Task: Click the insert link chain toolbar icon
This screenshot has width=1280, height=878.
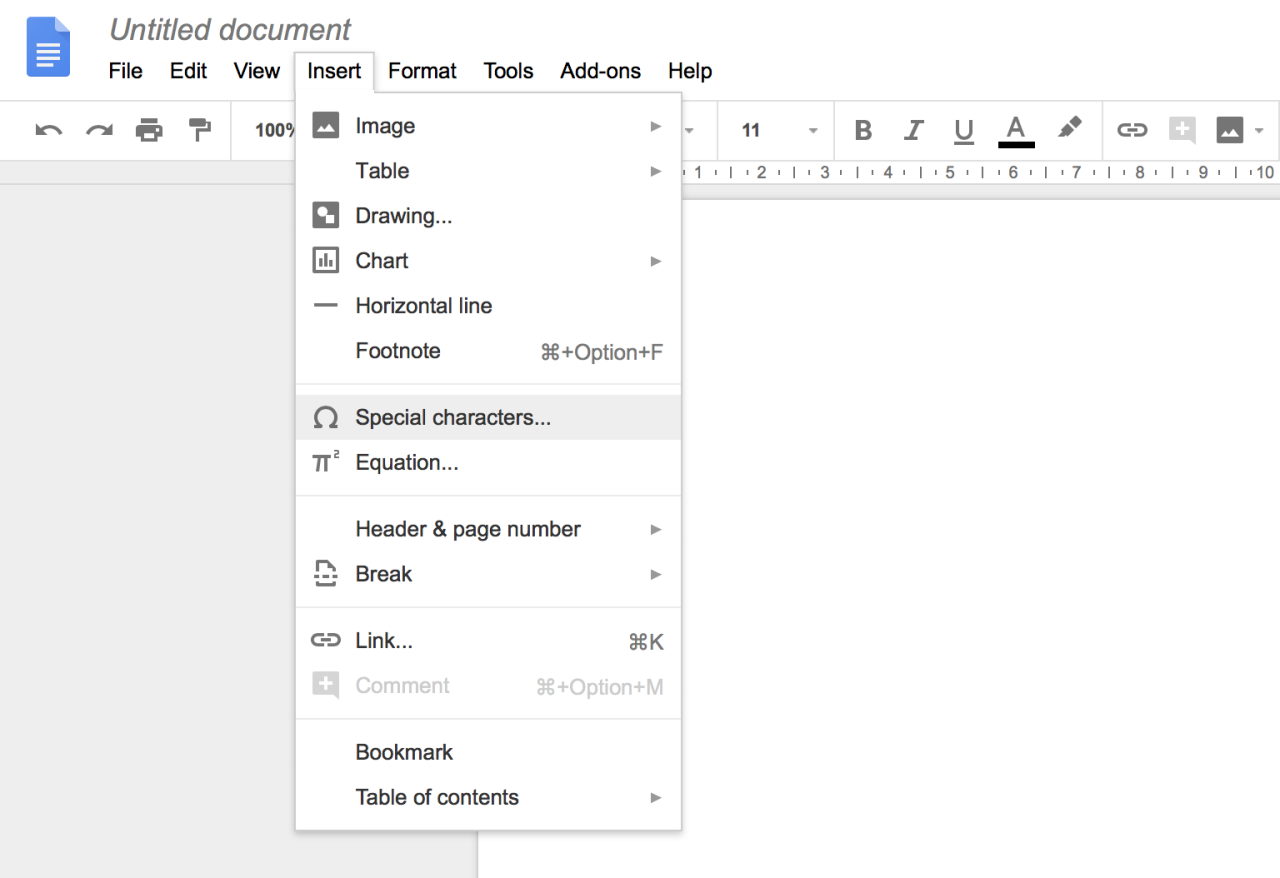Action: 1131,130
